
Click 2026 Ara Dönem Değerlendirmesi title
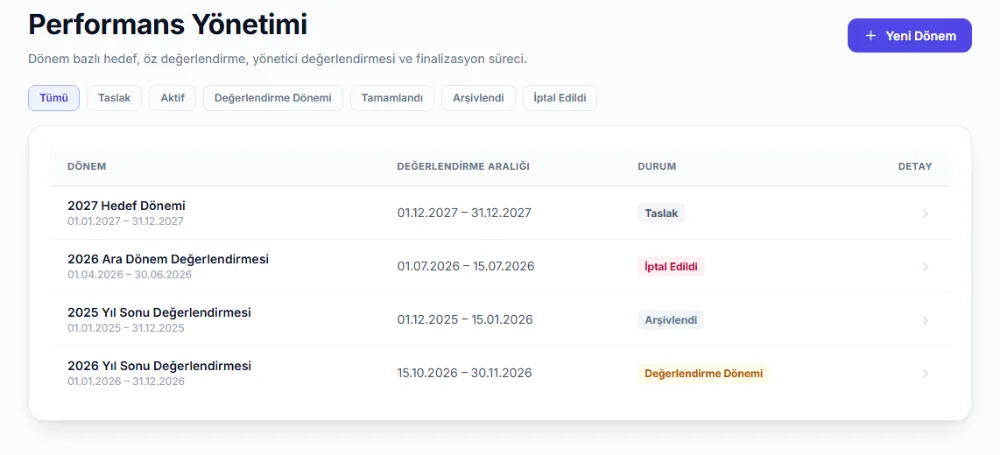click(168, 259)
